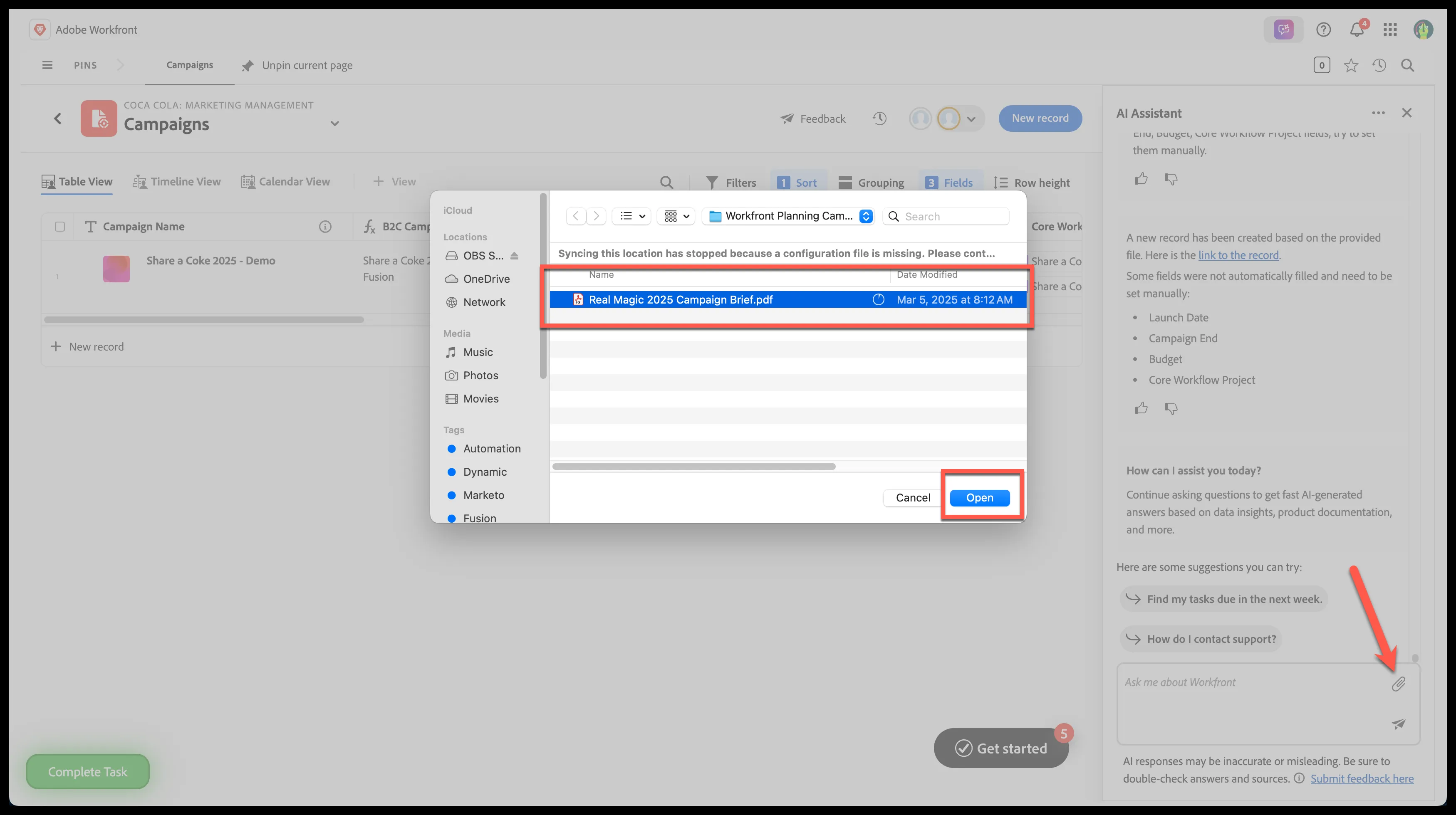This screenshot has height=815, width=1456.
Task: Open the apps grid switcher icon
Action: tap(1390, 30)
